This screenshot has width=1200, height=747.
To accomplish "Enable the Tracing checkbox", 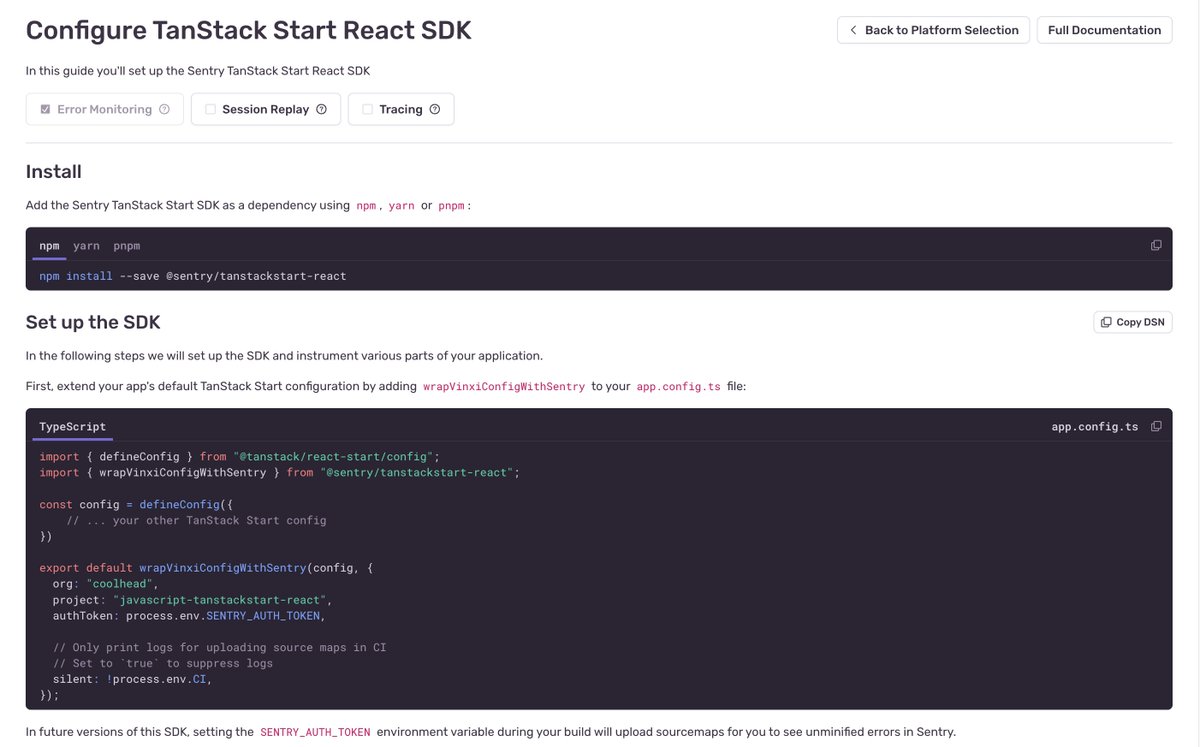I will 367,109.
